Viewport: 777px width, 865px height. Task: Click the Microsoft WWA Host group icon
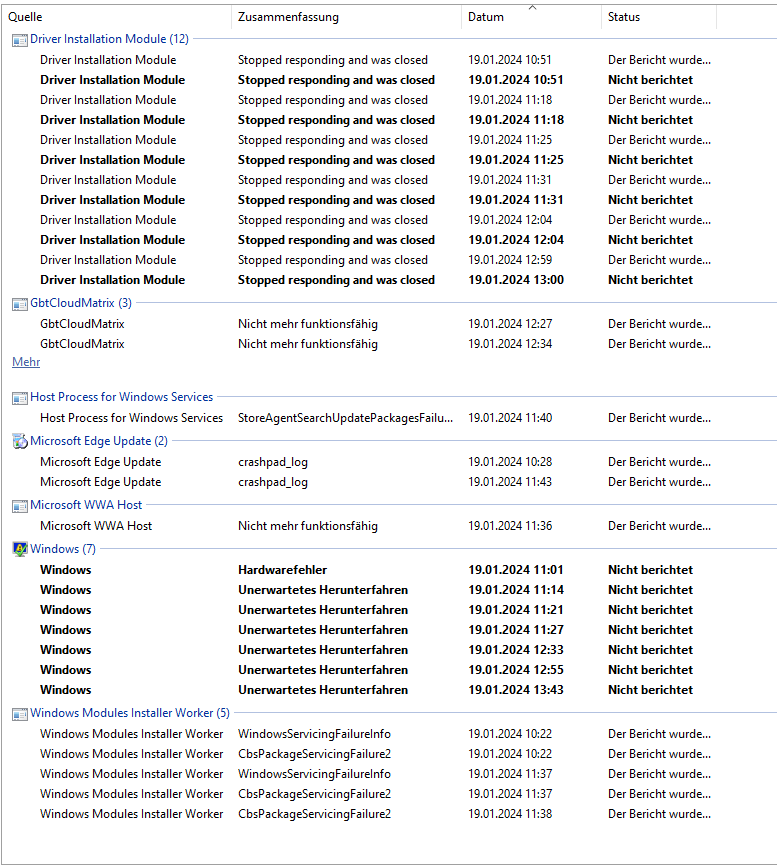(x=20, y=506)
